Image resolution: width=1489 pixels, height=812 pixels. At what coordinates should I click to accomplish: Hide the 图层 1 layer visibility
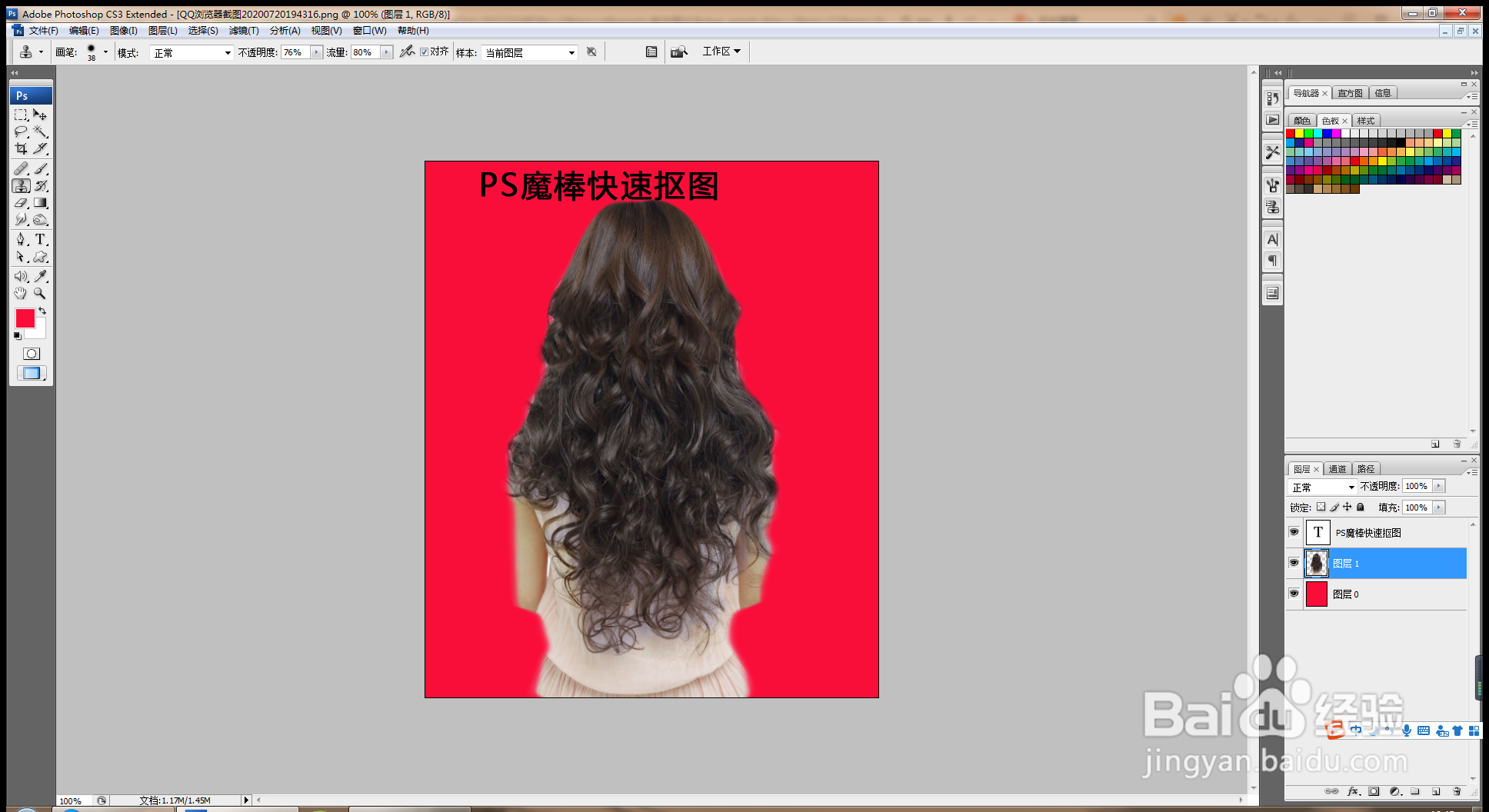tap(1294, 563)
